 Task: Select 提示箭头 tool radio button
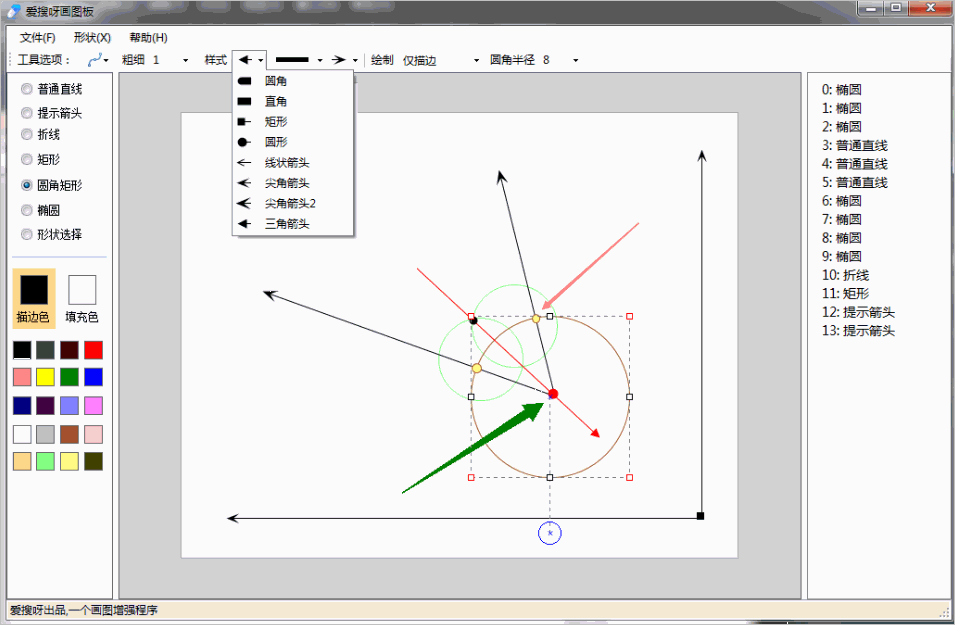27,113
